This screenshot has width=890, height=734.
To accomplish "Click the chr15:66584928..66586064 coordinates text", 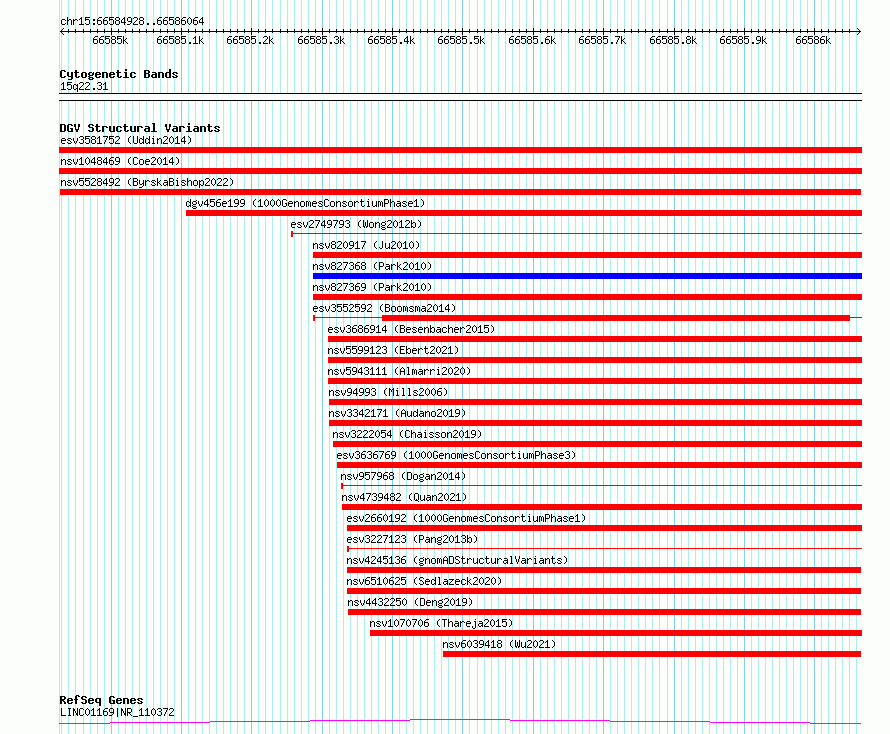I will click(x=132, y=22).
